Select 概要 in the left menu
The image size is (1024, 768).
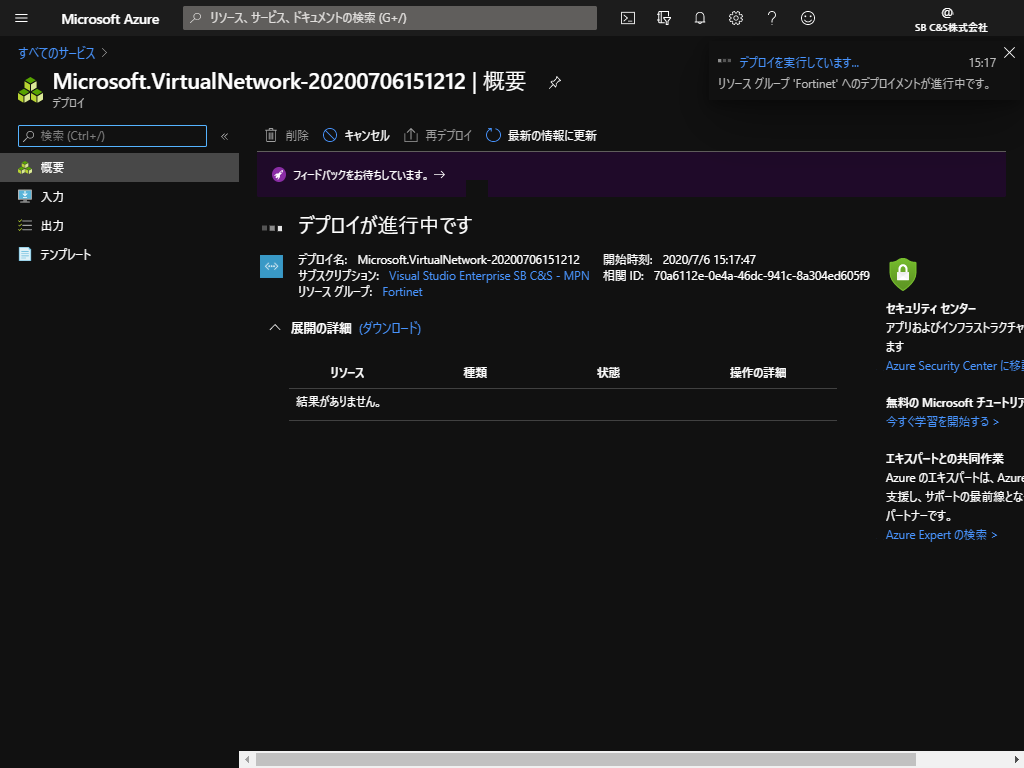click(120, 168)
